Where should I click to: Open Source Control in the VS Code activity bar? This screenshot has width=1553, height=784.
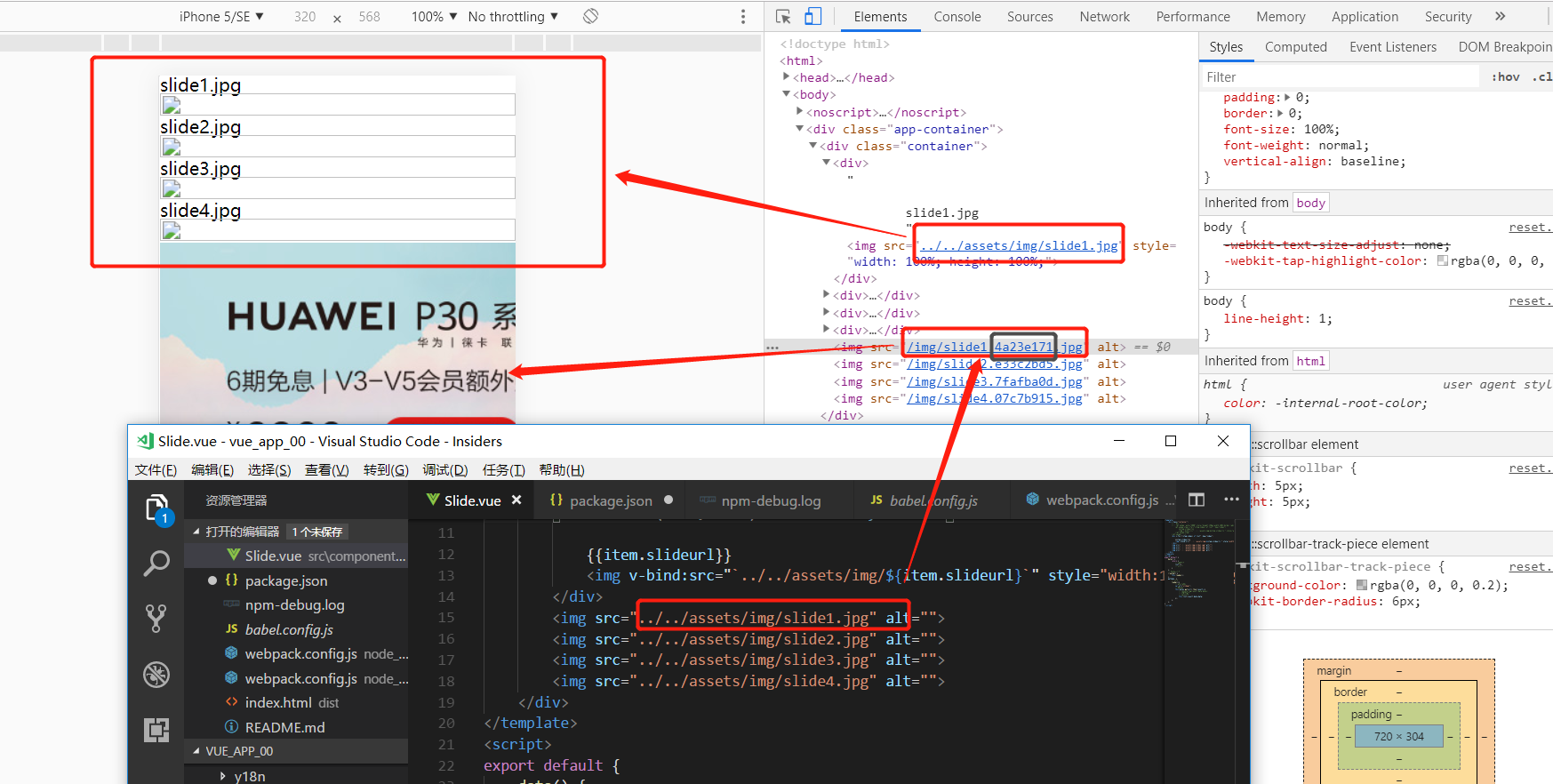(156, 618)
